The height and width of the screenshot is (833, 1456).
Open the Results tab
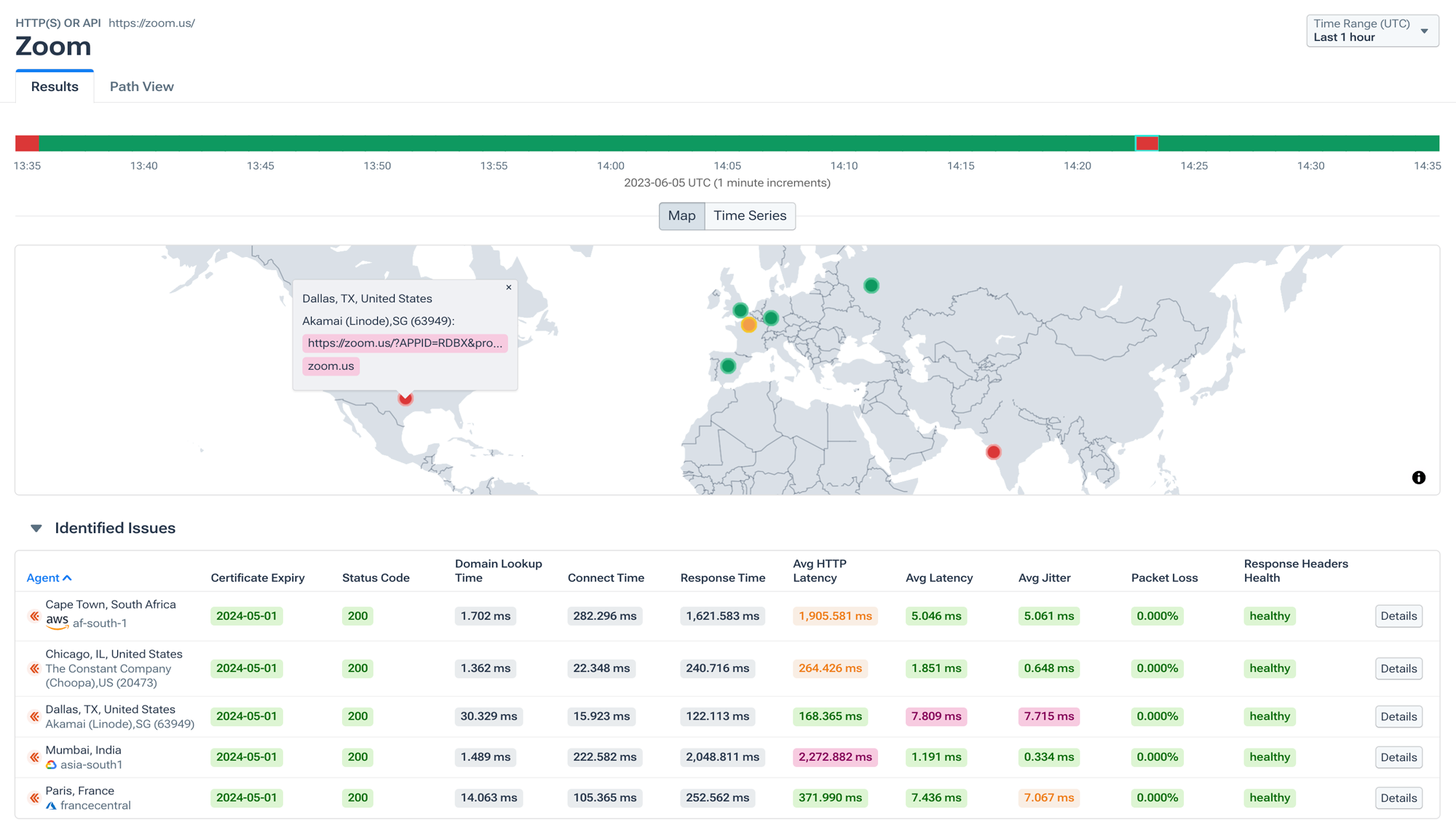click(54, 86)
